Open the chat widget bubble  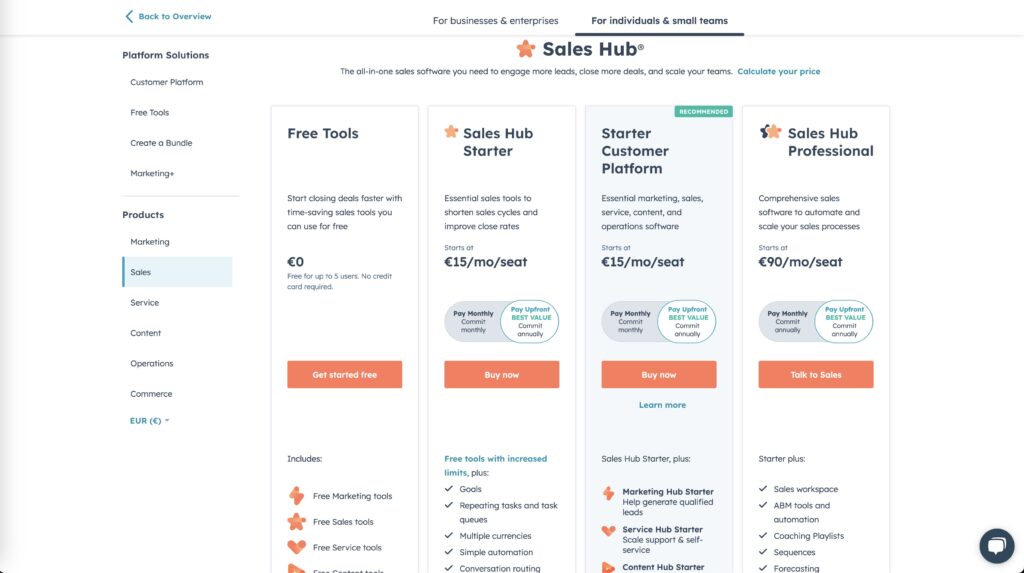[x=996, y=546]
